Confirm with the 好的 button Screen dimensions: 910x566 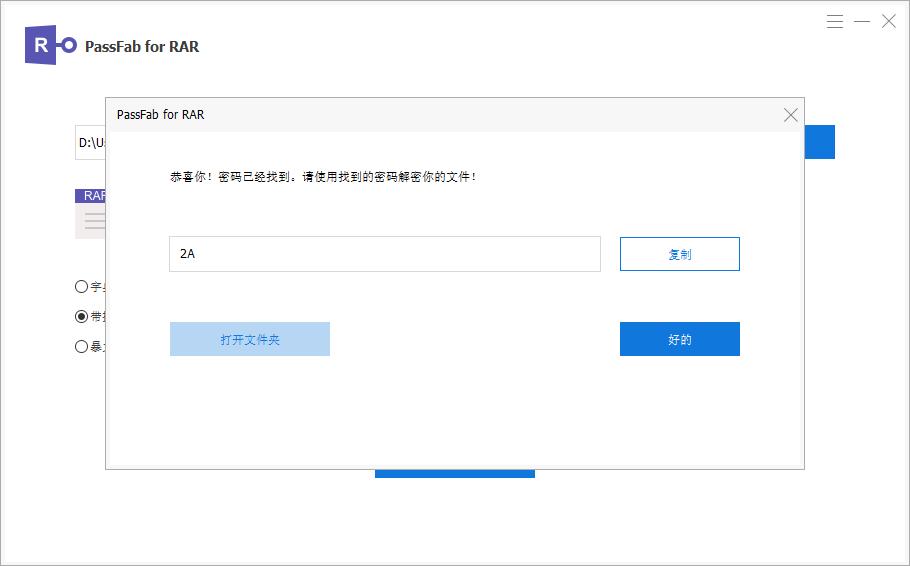(679, 339)
